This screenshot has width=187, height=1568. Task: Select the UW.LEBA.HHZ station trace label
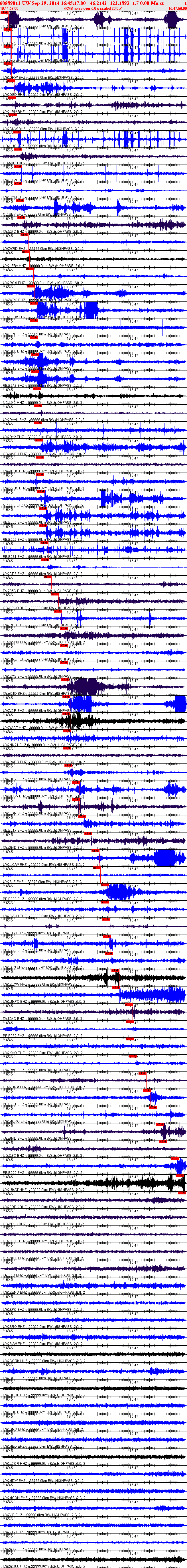tap(43, 266)
